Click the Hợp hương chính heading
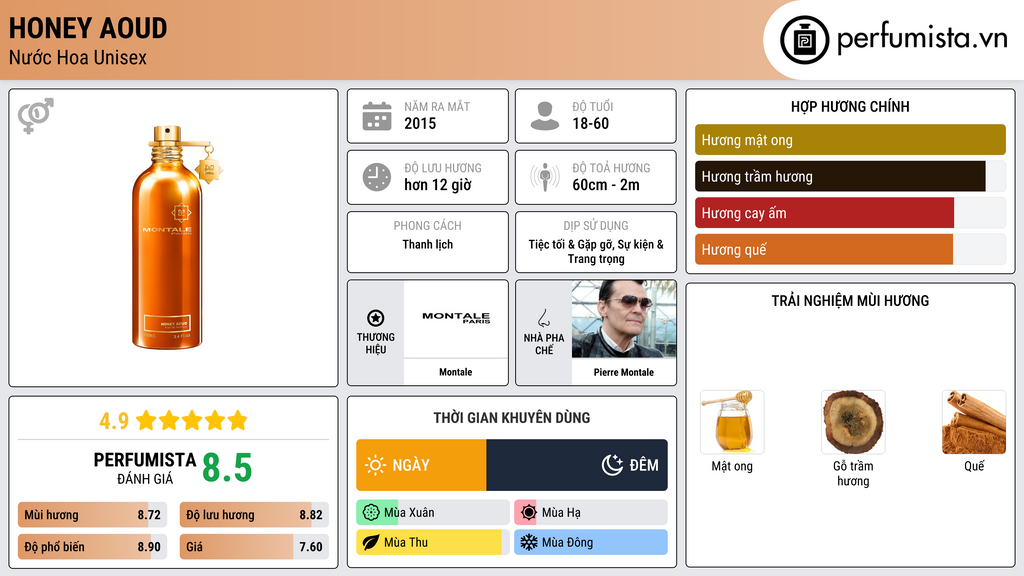The image size is (1024, 576). click(850, 106)
